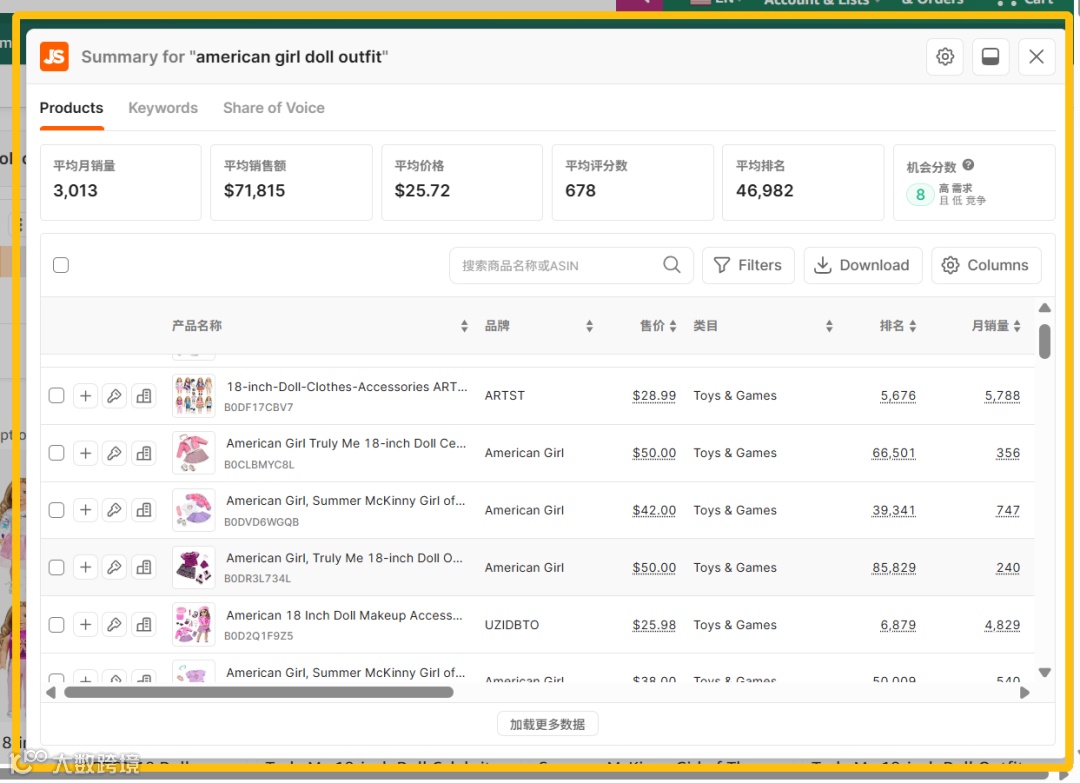Screen dimensions: 1080x783
Task: Open tag icon for ARTST product row
Action: 114,396
